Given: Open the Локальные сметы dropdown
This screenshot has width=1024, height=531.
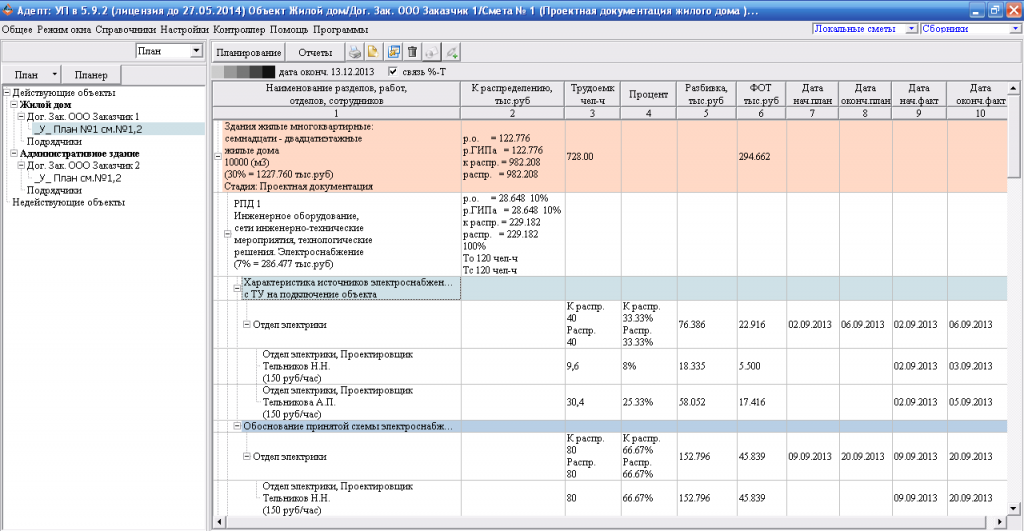Looking at the screenshot, I should 912,29.
